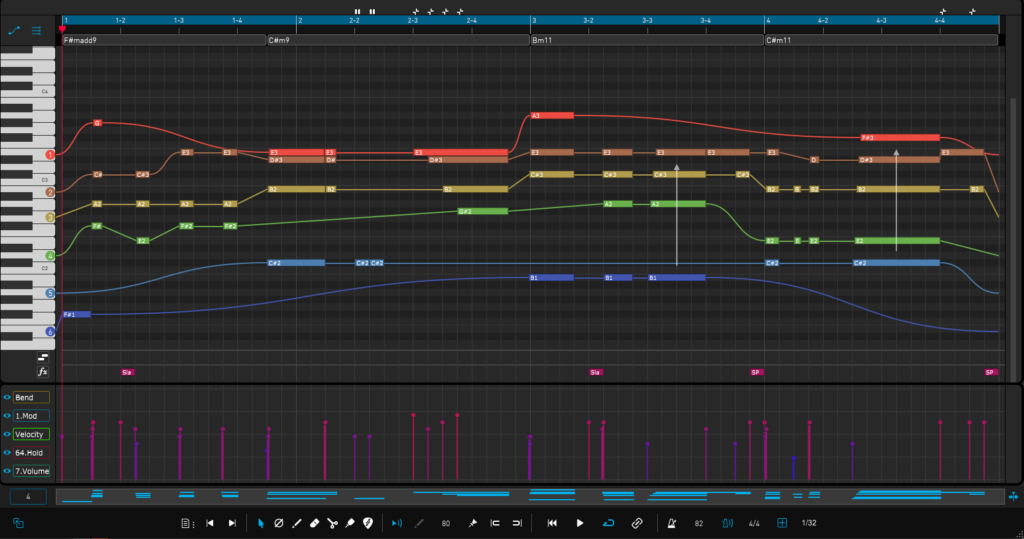Open the document options menu in toolbar
Viewport: 1024px width, 539px height.
[187, 523]
